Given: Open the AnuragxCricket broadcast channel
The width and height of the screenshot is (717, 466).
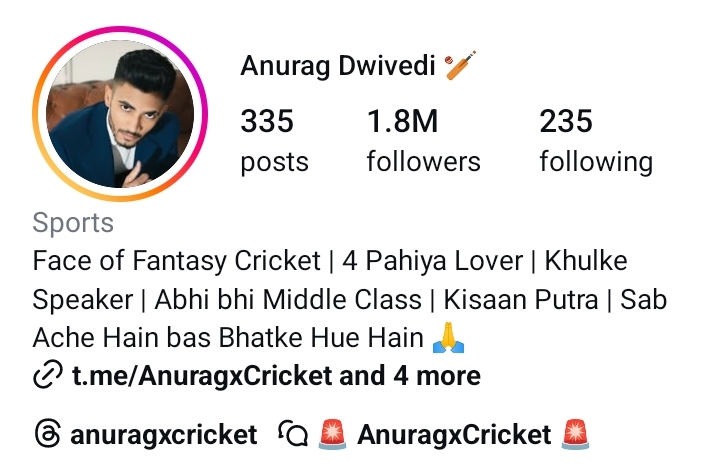Looking at the screenshot, I should (x=454, y=434).
